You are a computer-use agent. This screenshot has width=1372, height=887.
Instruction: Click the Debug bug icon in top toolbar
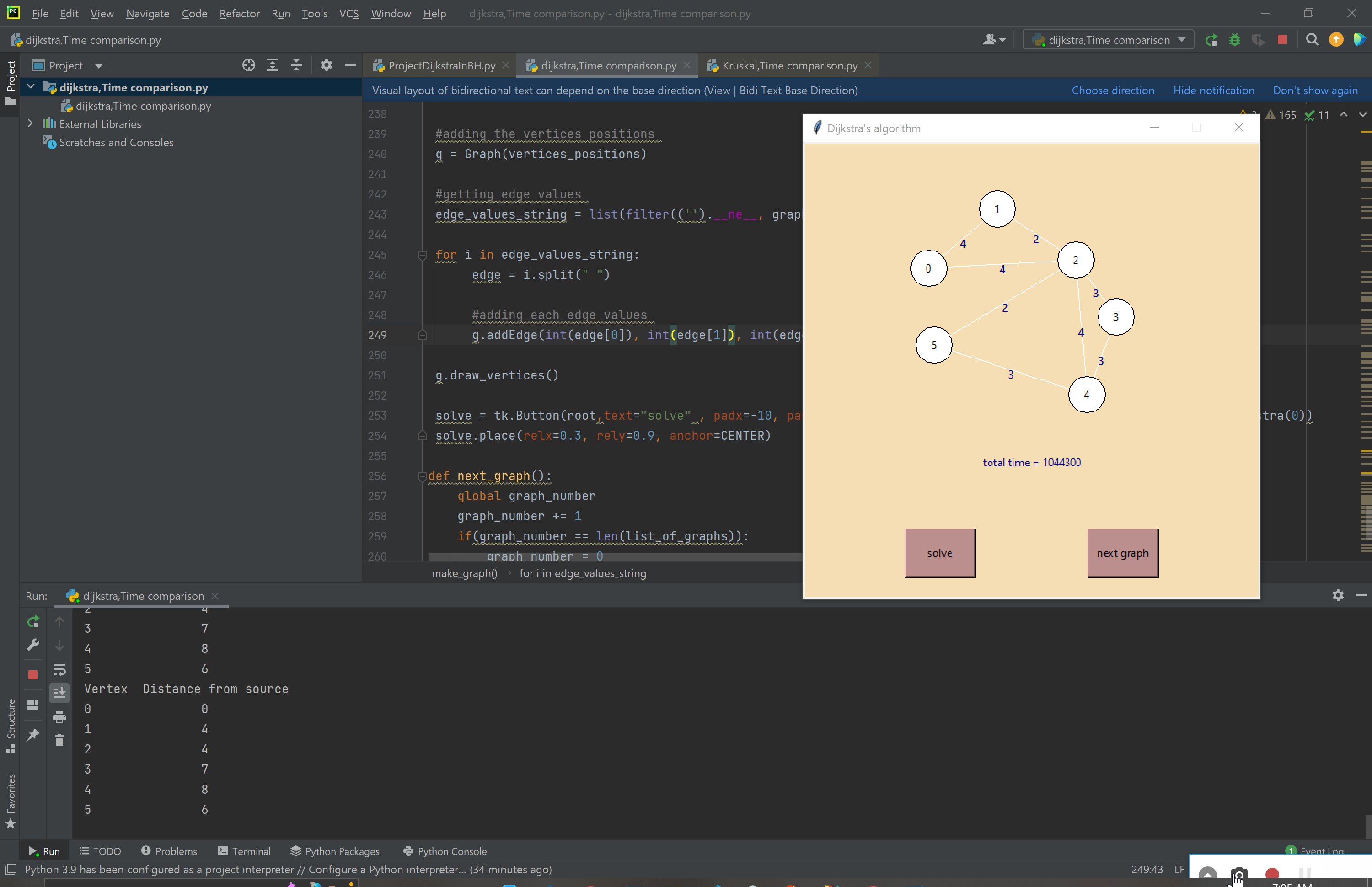point(1234,40)
